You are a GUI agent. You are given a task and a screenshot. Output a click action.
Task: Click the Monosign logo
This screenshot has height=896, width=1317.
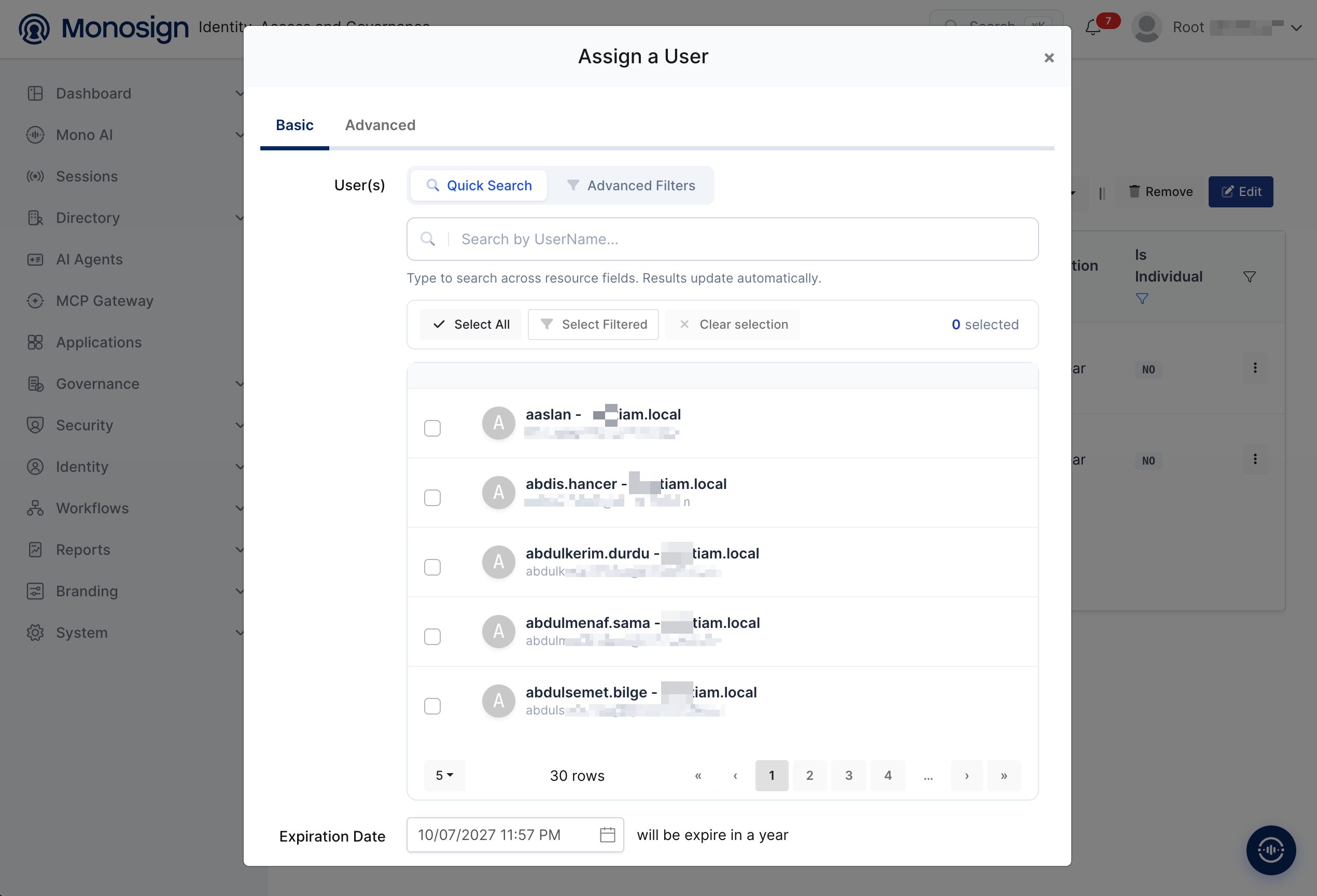pos(104,29)
